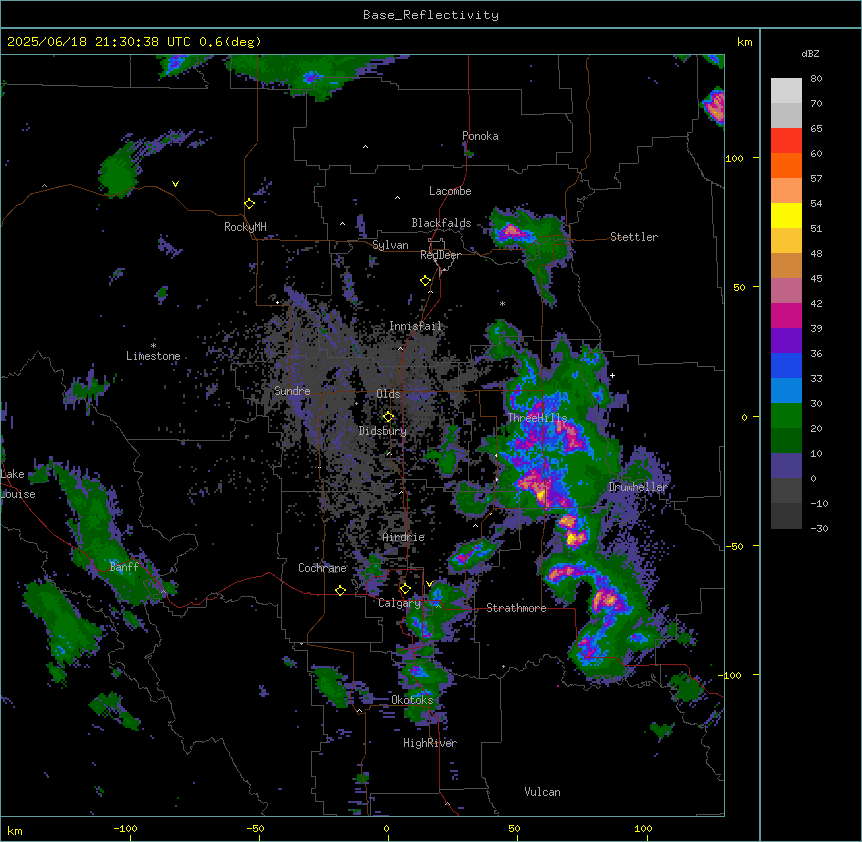This screenshot has height=842, width=862.
Task: Click the Strathmore town label
Action: coord(516,608)
